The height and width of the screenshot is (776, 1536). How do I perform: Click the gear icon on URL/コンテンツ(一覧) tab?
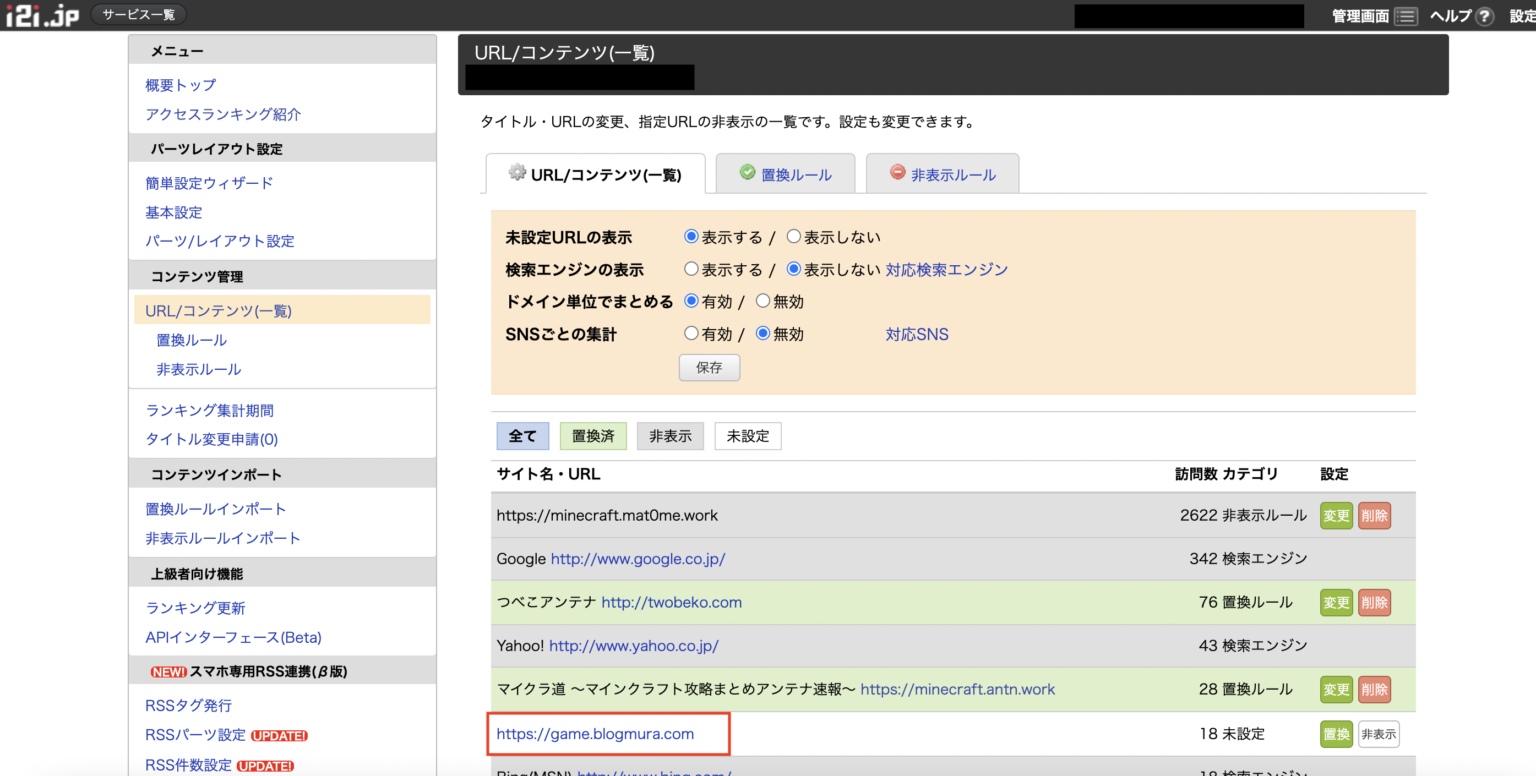[516, 173]
